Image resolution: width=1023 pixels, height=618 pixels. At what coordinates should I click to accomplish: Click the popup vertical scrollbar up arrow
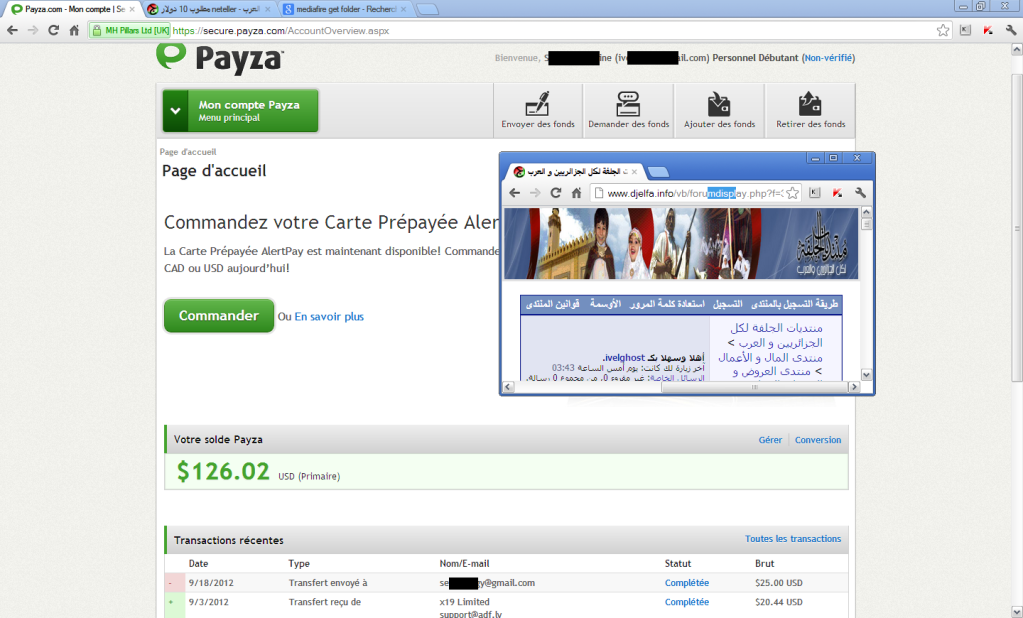point(866,211)
